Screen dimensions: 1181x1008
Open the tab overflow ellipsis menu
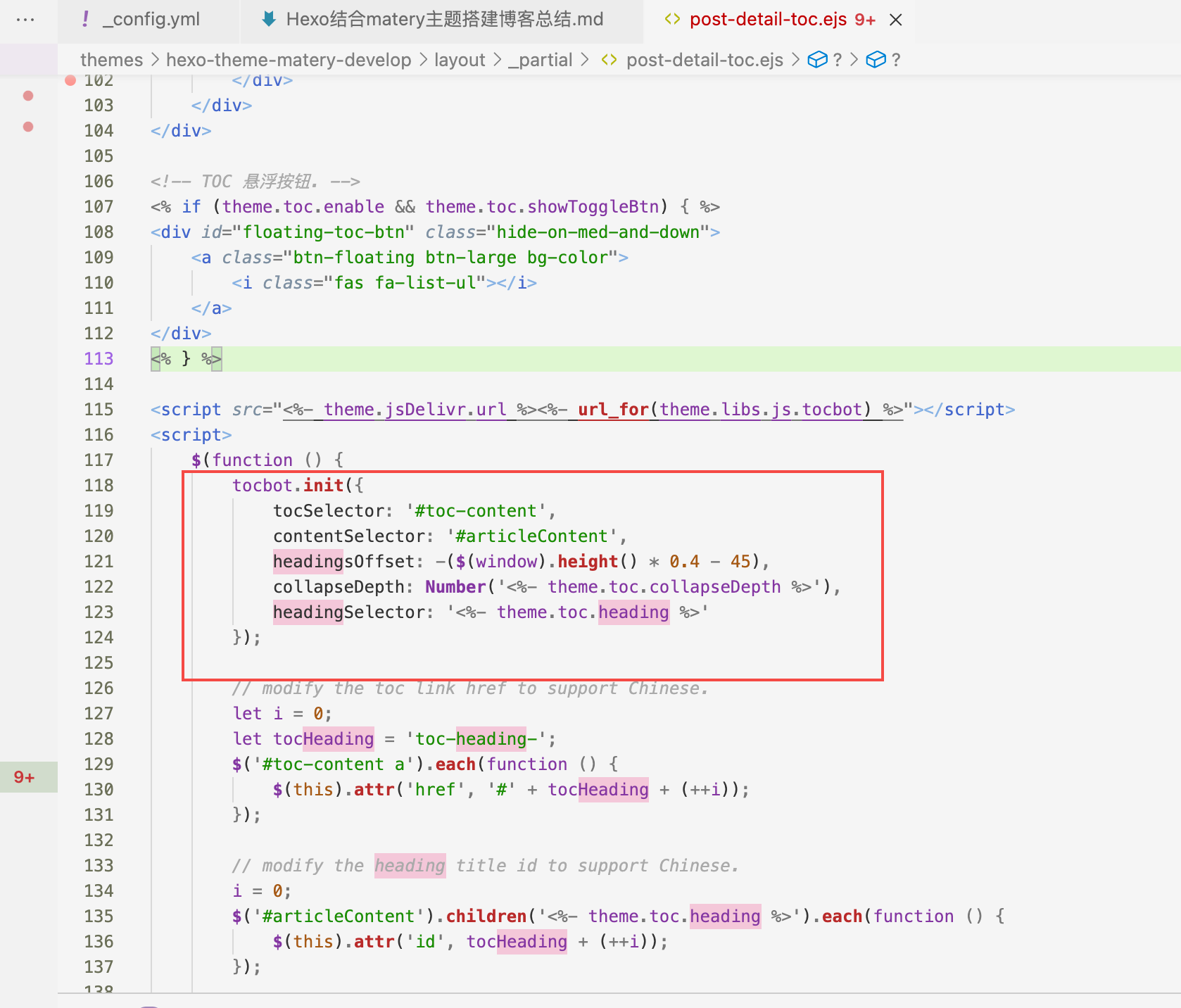25,20
